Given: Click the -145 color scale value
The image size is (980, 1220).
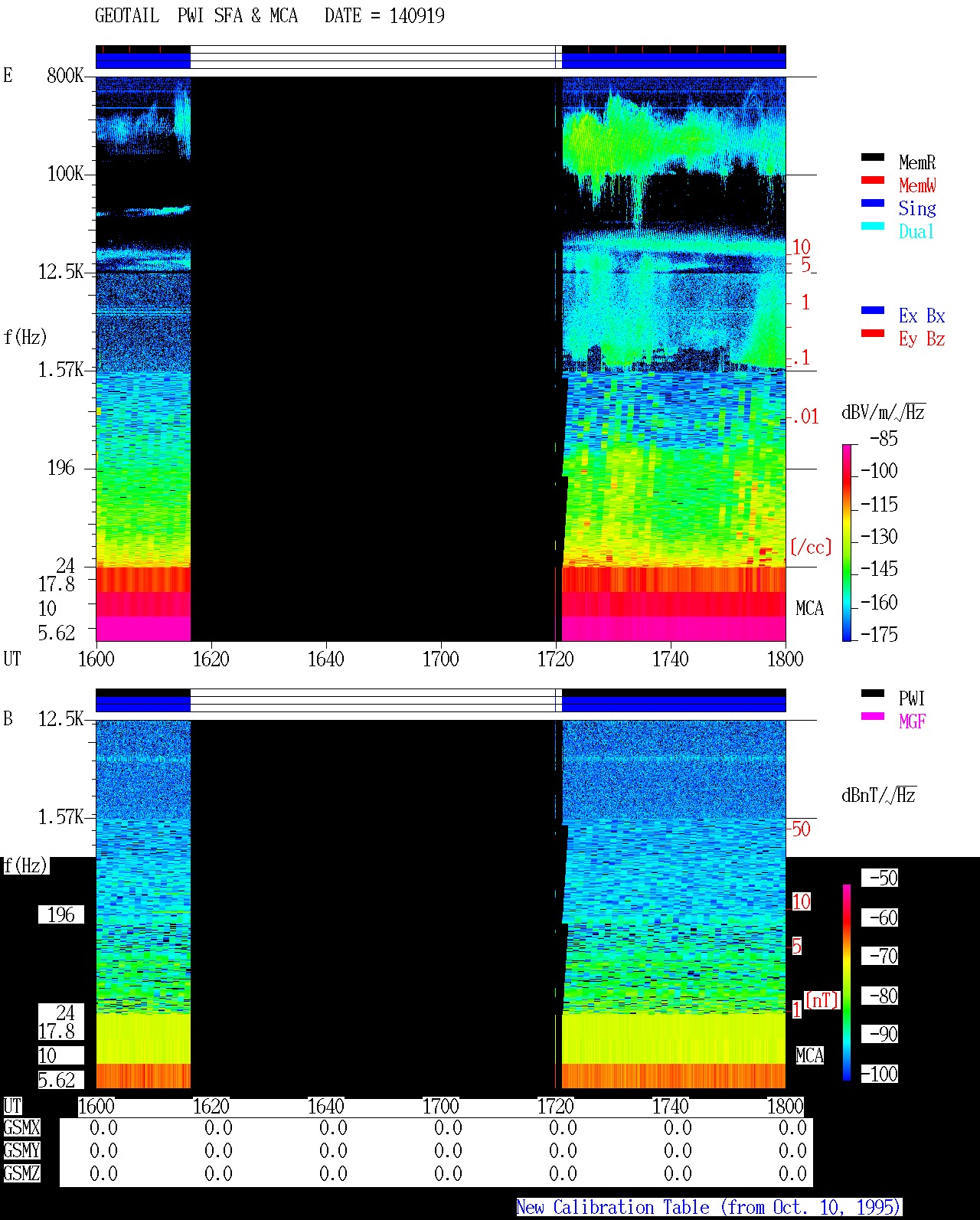Looking at the screenshot, I should click(879, 569).
